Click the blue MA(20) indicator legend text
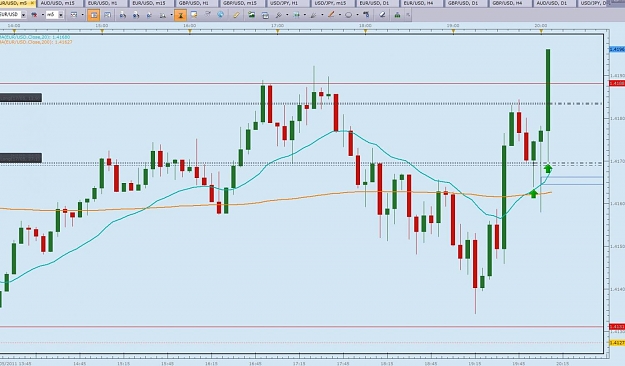Viewport: 625px width, 366px height. pyautogui.click(x=36, y=37)
